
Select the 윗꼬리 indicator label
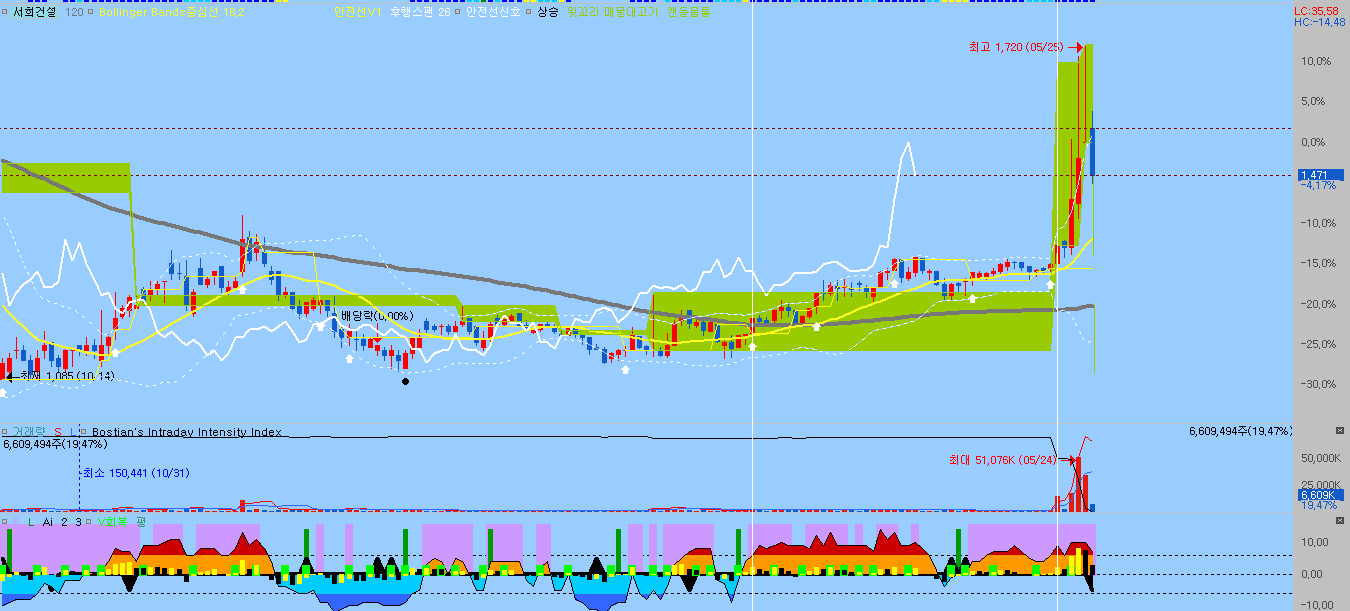pos(582,12)
